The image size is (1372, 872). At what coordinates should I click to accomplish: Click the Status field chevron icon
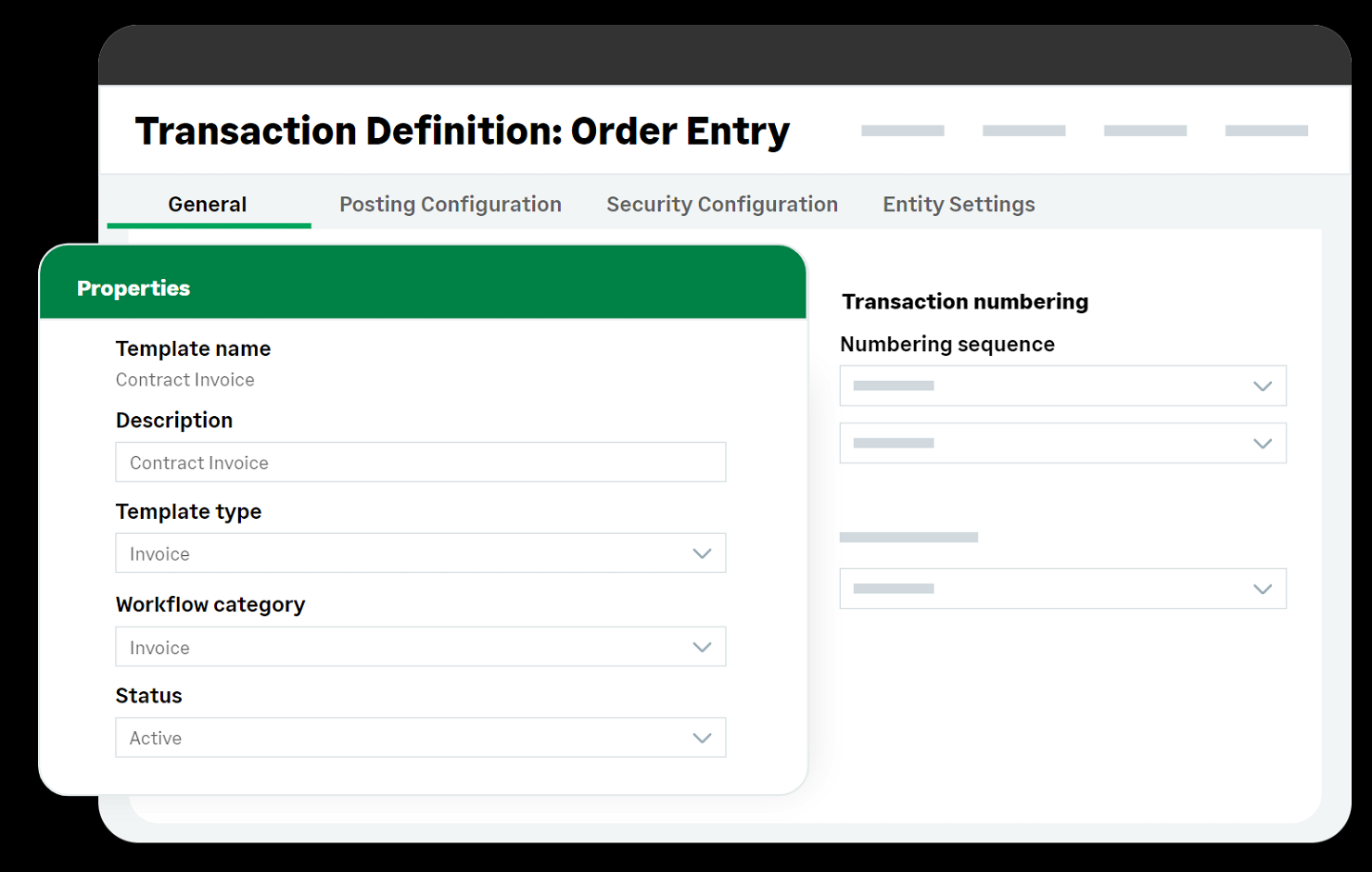[702, 738]
